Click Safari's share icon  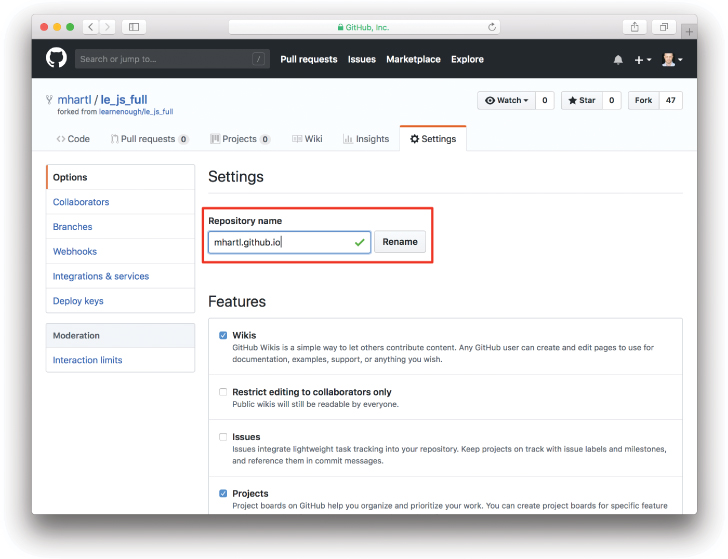tap(634, 27)
